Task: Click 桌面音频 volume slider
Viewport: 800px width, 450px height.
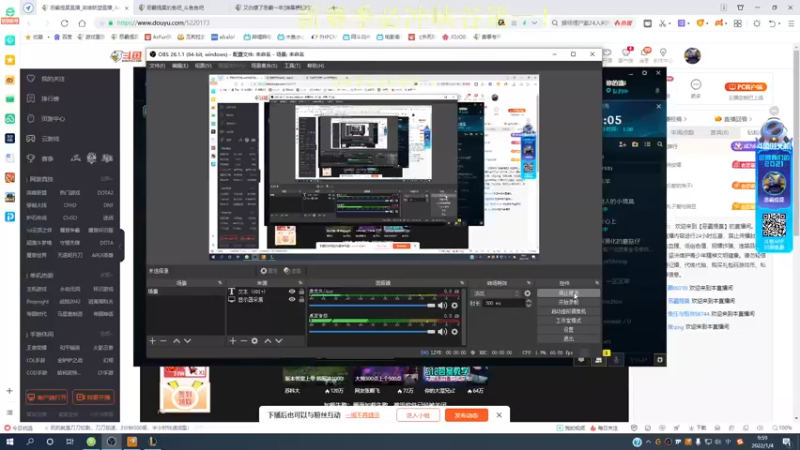Action: [x=372, y=332]
